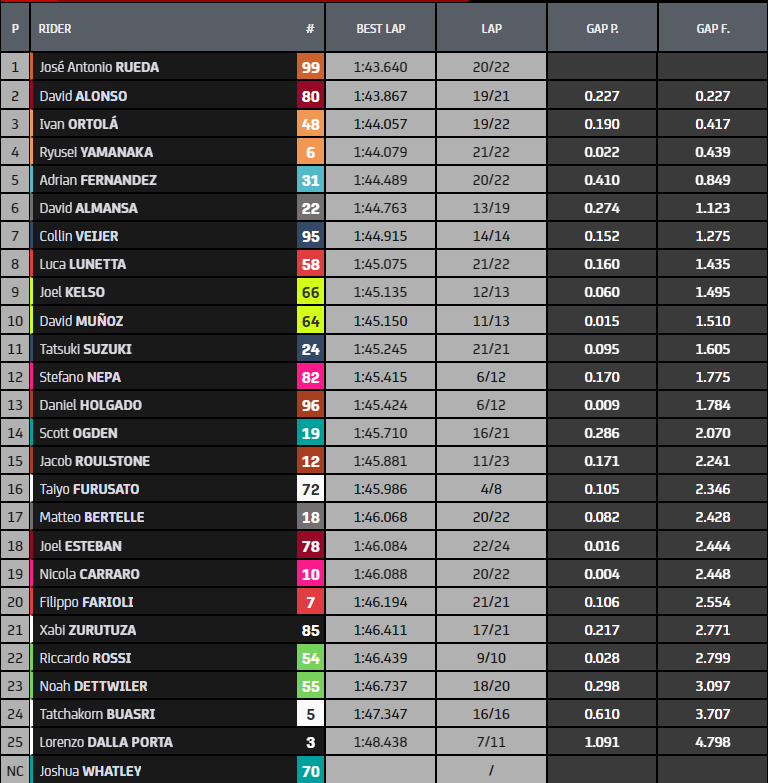Click the yellow number 66 badge

(310, 292)
